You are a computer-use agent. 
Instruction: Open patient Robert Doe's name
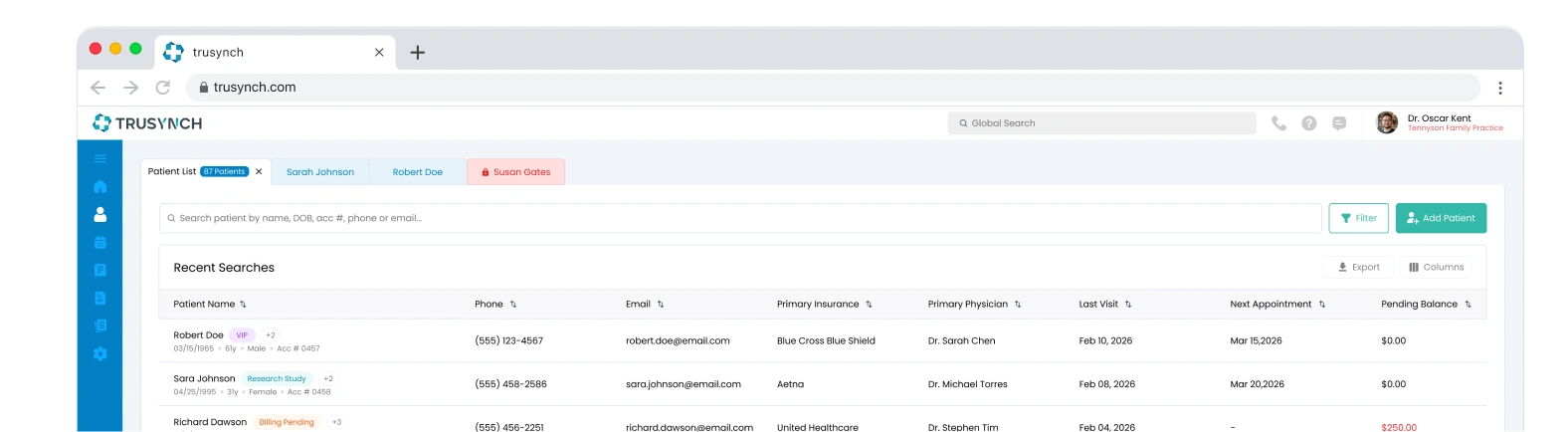[198, 335]
